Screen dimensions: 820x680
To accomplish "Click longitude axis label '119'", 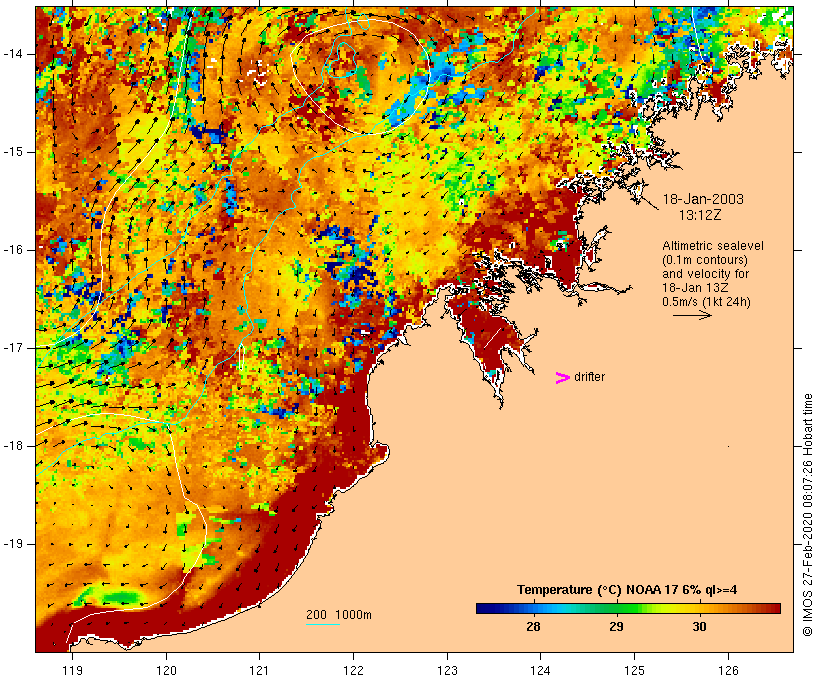I will coord(72,671).
